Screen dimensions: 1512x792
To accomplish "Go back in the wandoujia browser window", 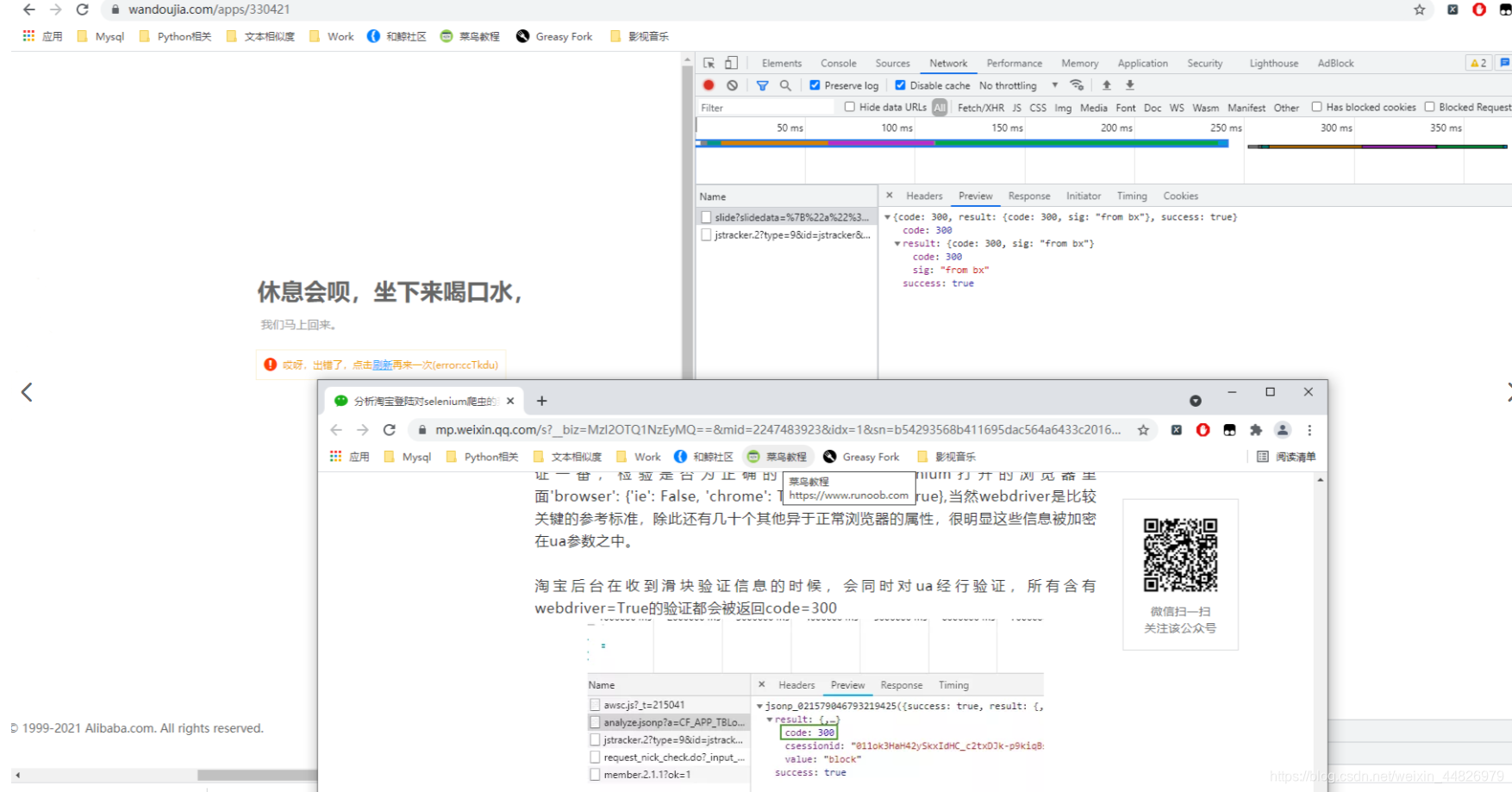I will coord(29,9).
